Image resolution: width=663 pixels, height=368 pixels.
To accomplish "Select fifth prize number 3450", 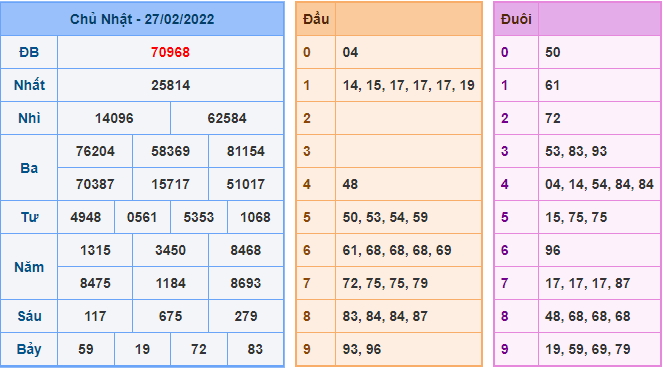I will (170, 250).
